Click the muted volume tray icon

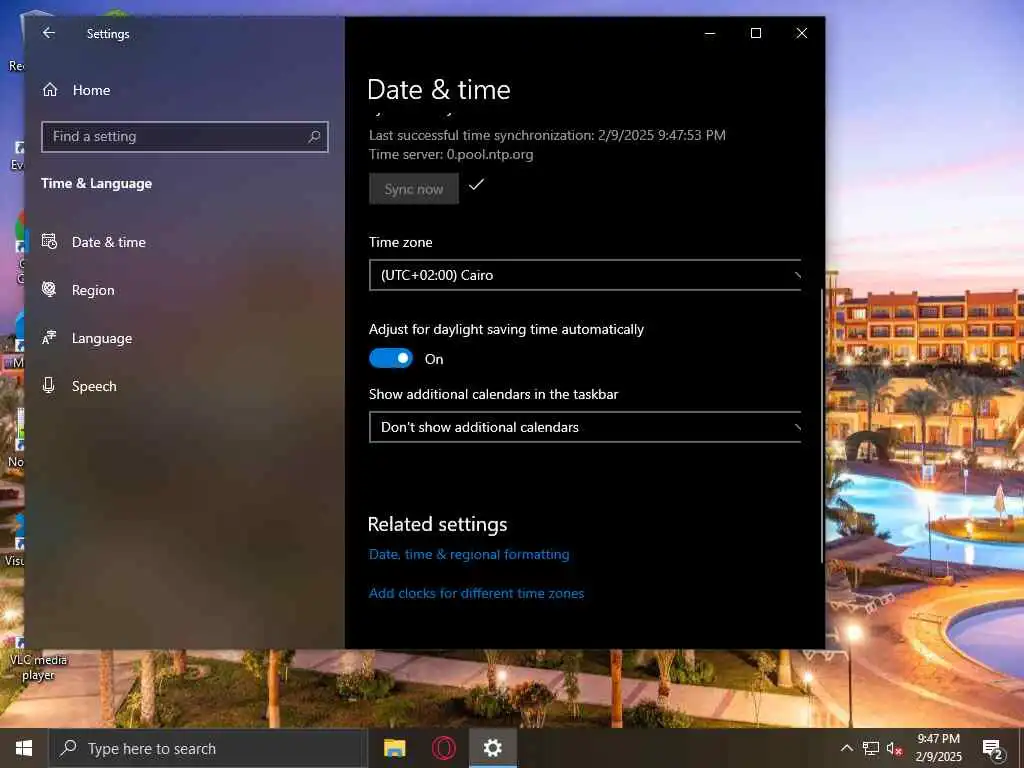[894, 748]
